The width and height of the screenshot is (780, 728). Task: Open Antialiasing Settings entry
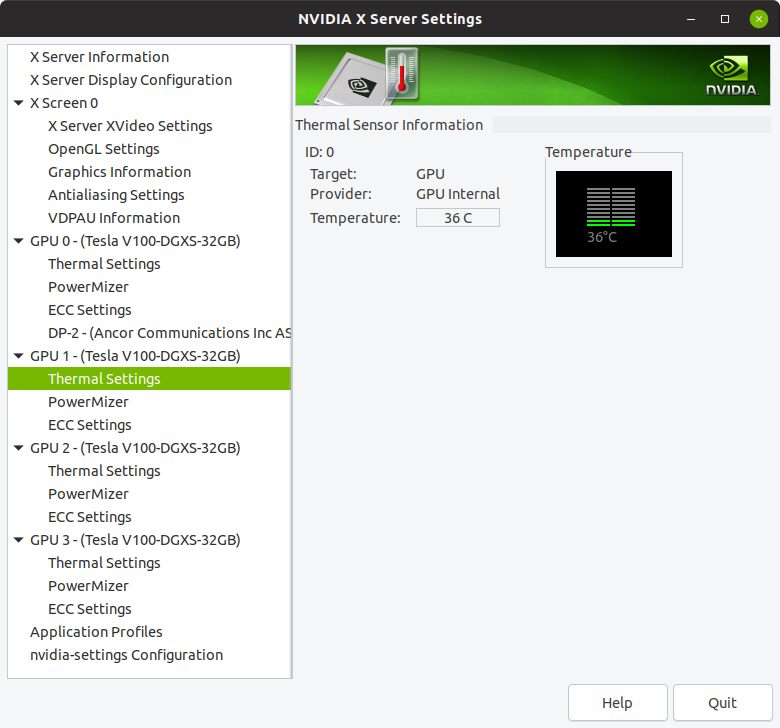point(116,195)
